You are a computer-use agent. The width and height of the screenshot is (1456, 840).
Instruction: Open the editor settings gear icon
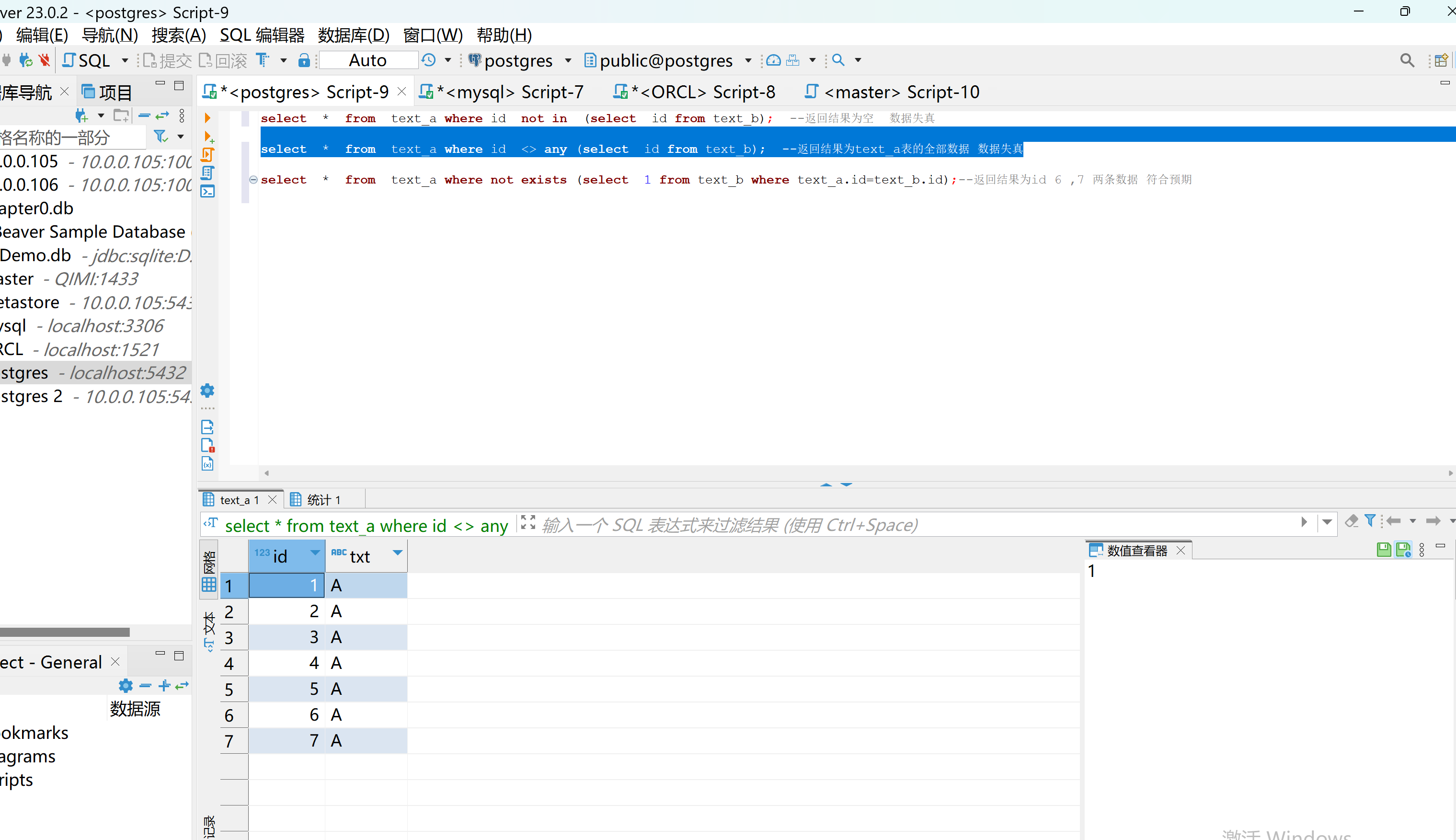click(x=207, y=391)
